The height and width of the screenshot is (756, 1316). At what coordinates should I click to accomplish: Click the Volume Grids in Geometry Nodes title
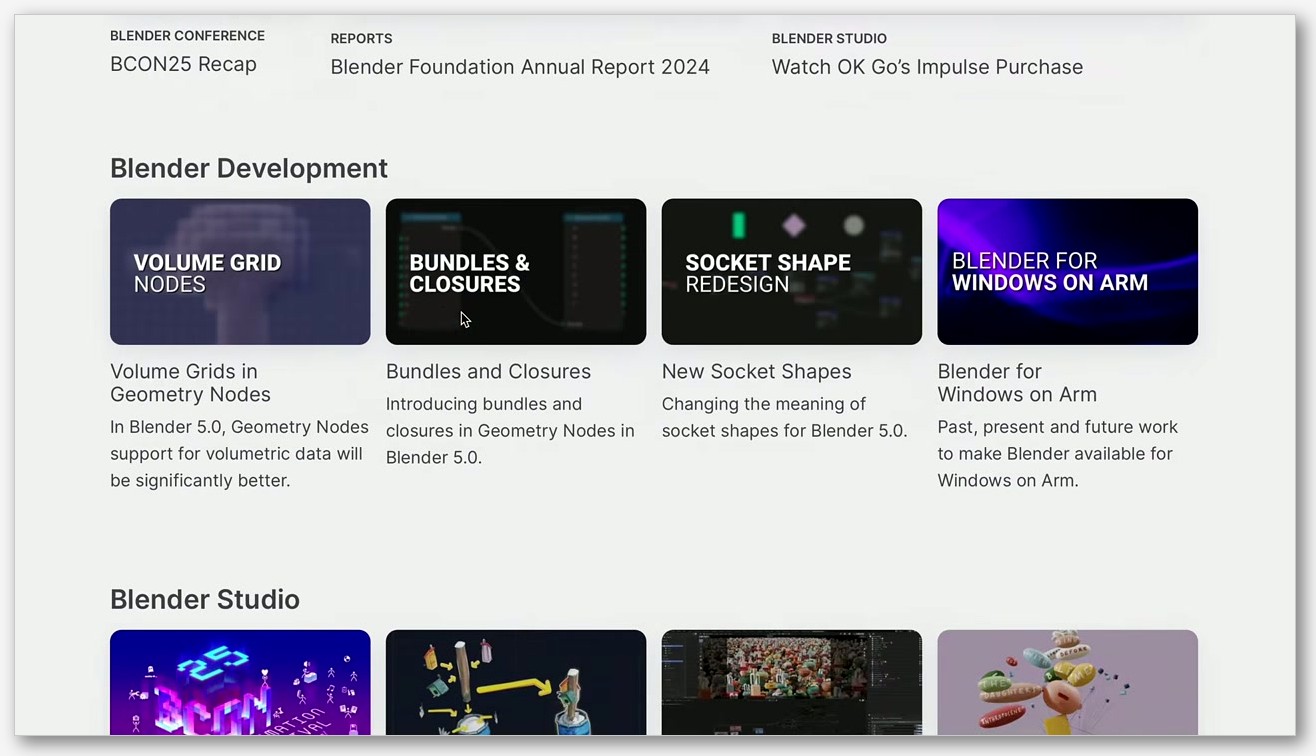pyautogui.click(x=190, y=383)
